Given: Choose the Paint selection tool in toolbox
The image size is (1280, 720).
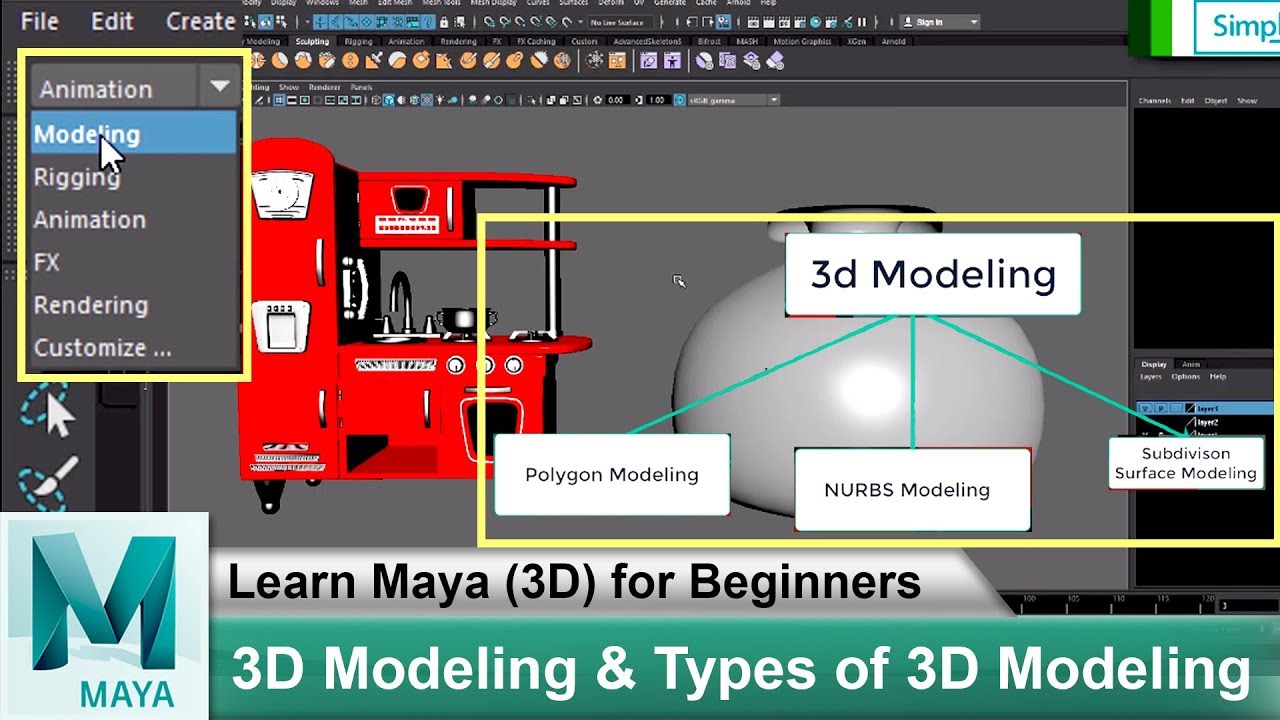Looking at the screenshot, I should pyautogui.click(x=46, y=482).
